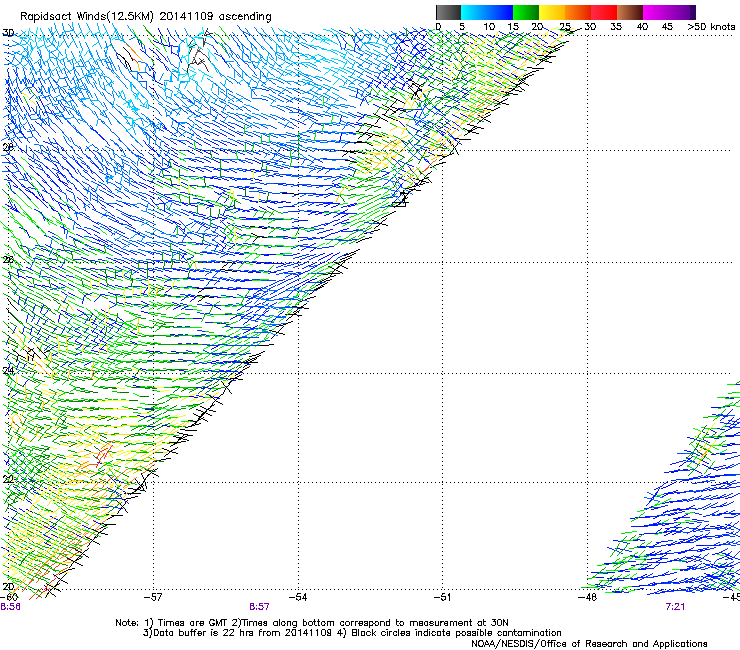The height and width of the screenshot is (650, 740).
Task: Click the purple time label '8:57'
Action: [259, 607]
